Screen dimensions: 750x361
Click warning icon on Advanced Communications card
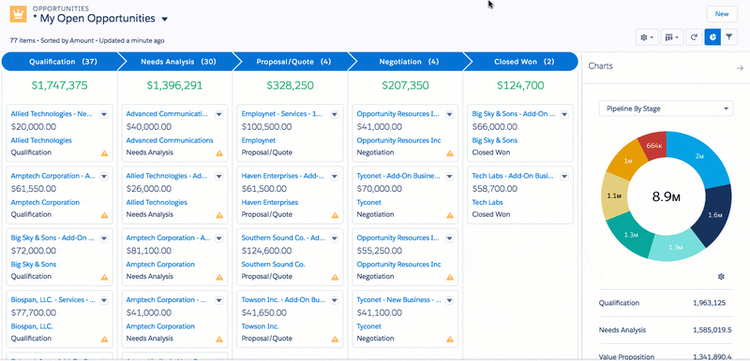point(220,153)
